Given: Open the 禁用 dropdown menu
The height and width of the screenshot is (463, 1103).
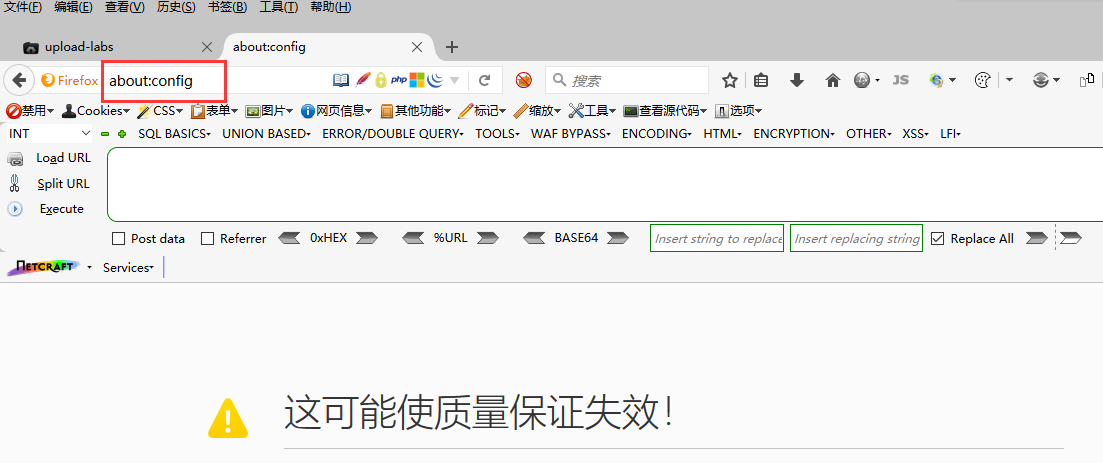Looking at the screenshot, I should click(30, 111).
